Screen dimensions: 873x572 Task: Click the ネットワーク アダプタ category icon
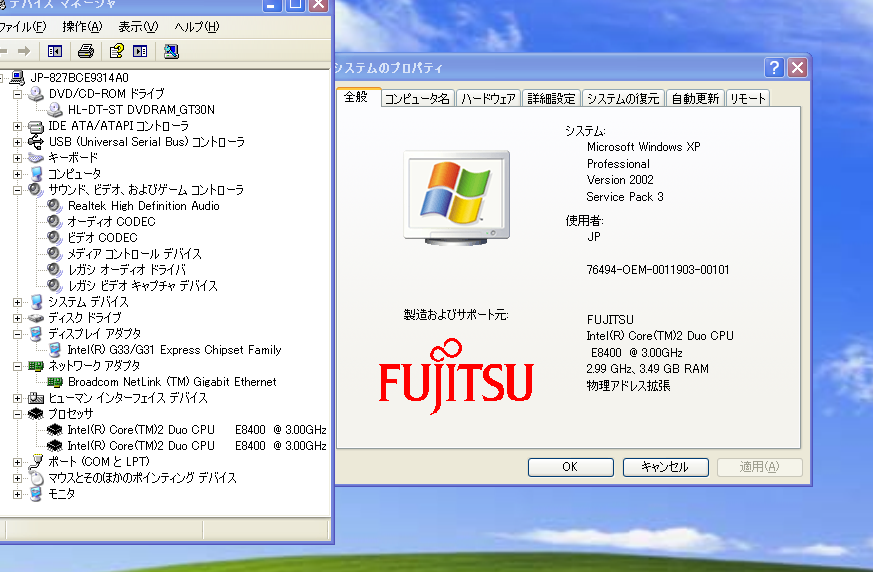pyautogui.click(x=36, y=366)
